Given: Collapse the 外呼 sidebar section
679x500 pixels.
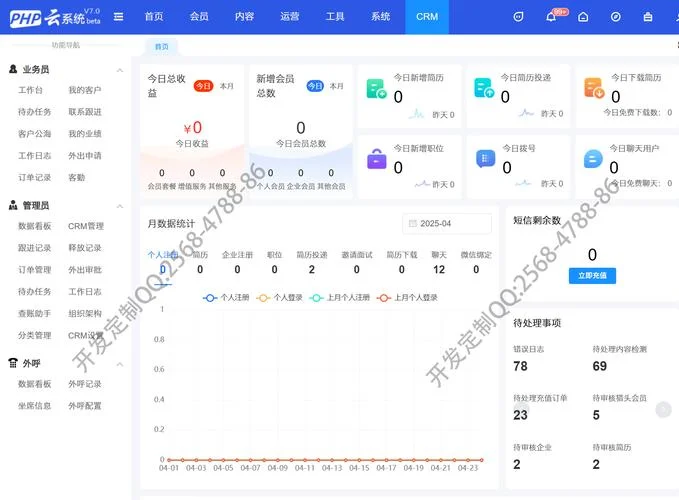Looking at the screenshot, I should 120,364.
